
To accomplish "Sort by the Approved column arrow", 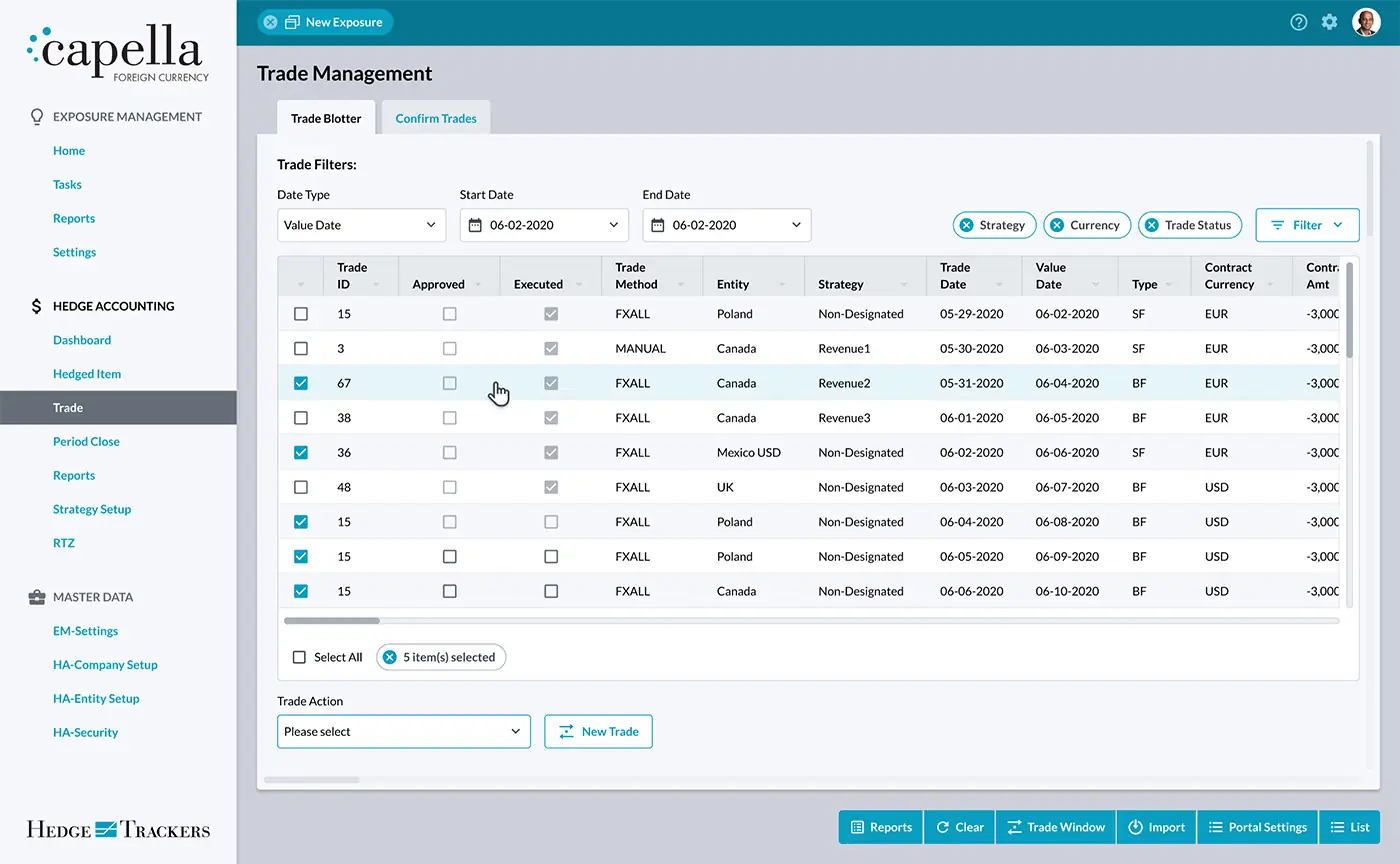I will (479, 285).
